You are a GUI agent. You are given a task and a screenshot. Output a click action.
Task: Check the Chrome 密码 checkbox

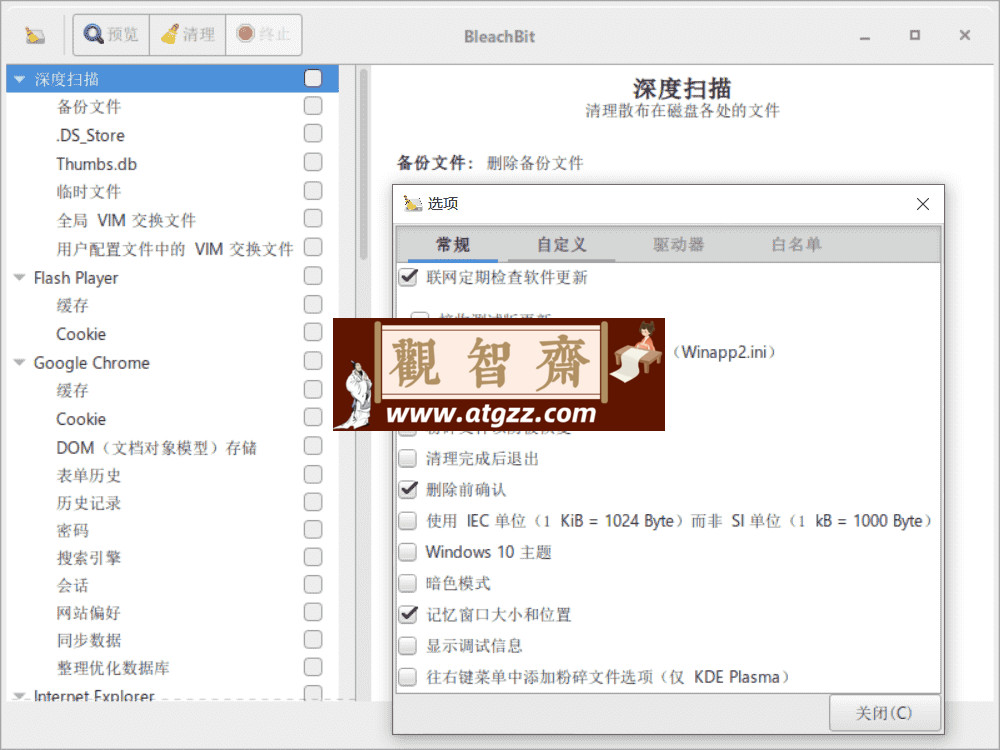pyautogui.click(x=313, y=529)
